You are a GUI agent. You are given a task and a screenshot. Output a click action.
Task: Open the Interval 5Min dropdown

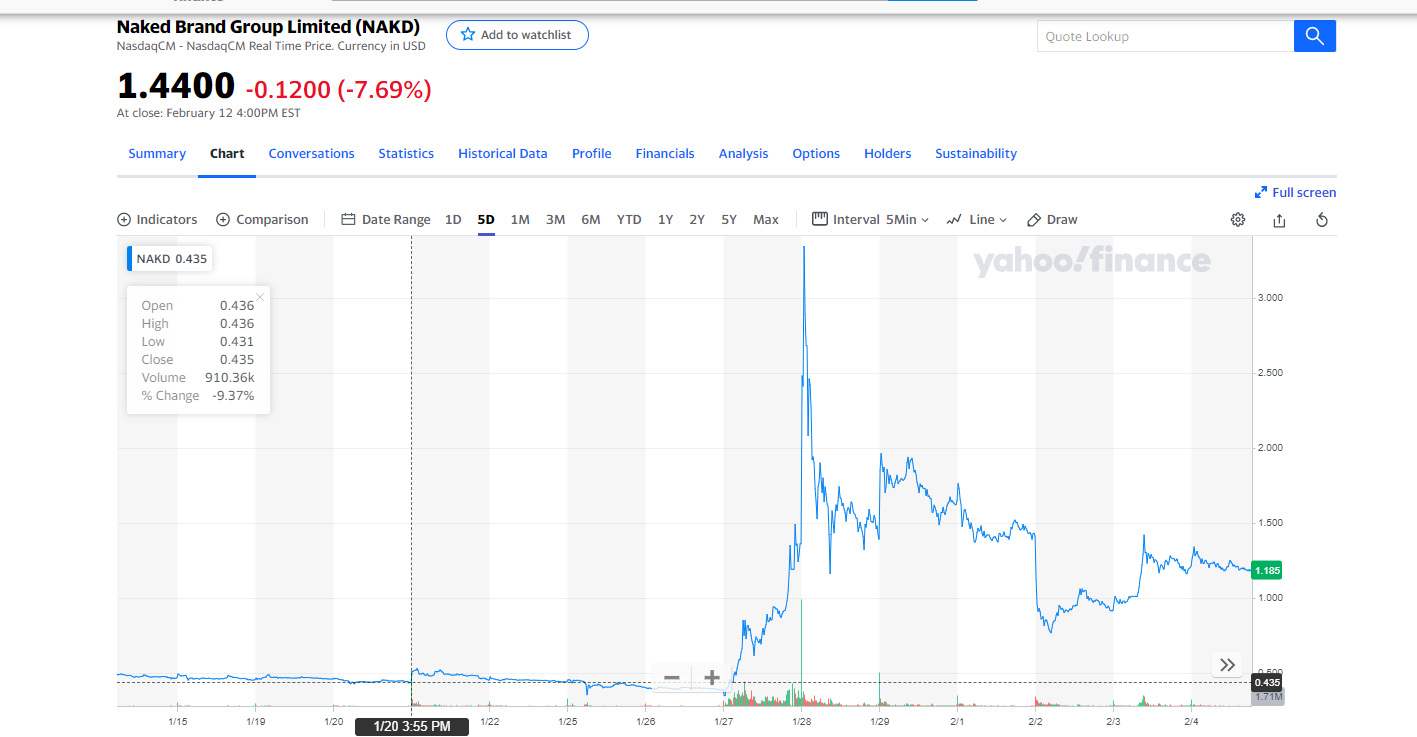coord(871,220)
